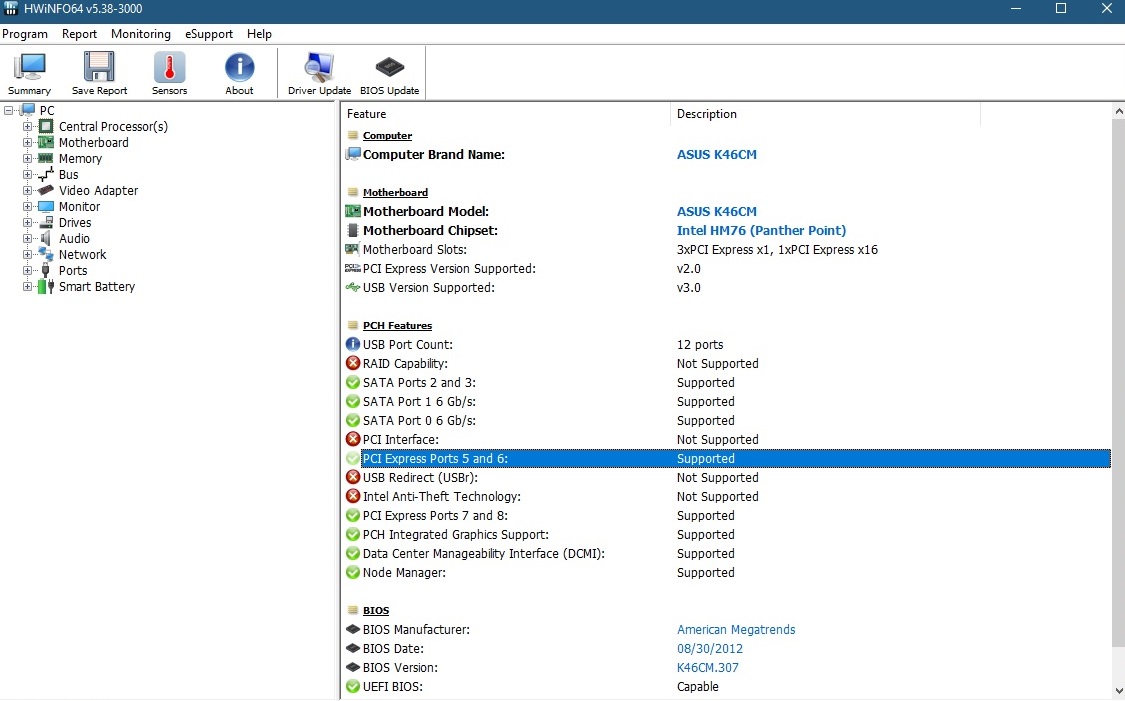1125x701 pixels.
Task: Click the Smart Battery icon
Action: (x=46, y=286)
